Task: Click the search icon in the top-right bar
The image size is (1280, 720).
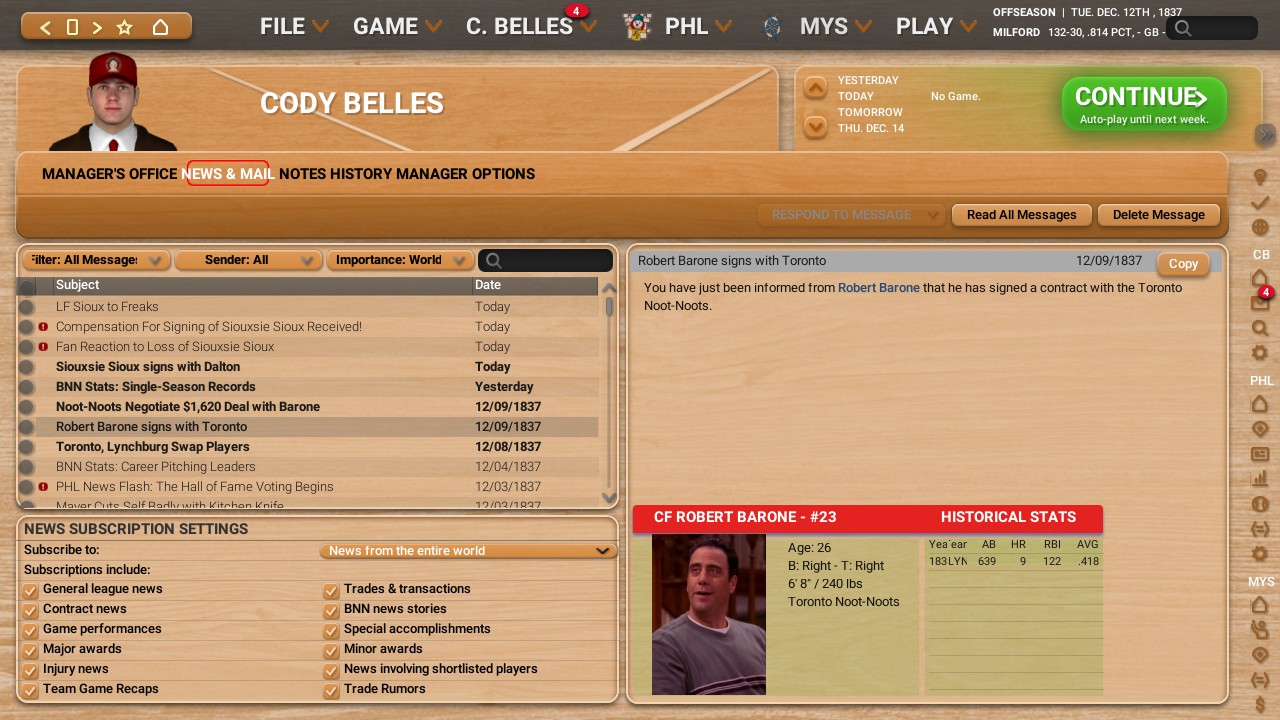Action: [1183, 28]
